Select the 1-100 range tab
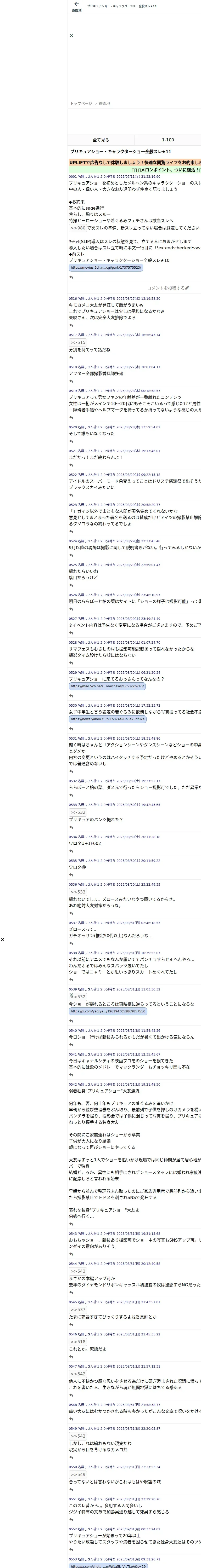Screen dimensions: 201x1568 168,140
